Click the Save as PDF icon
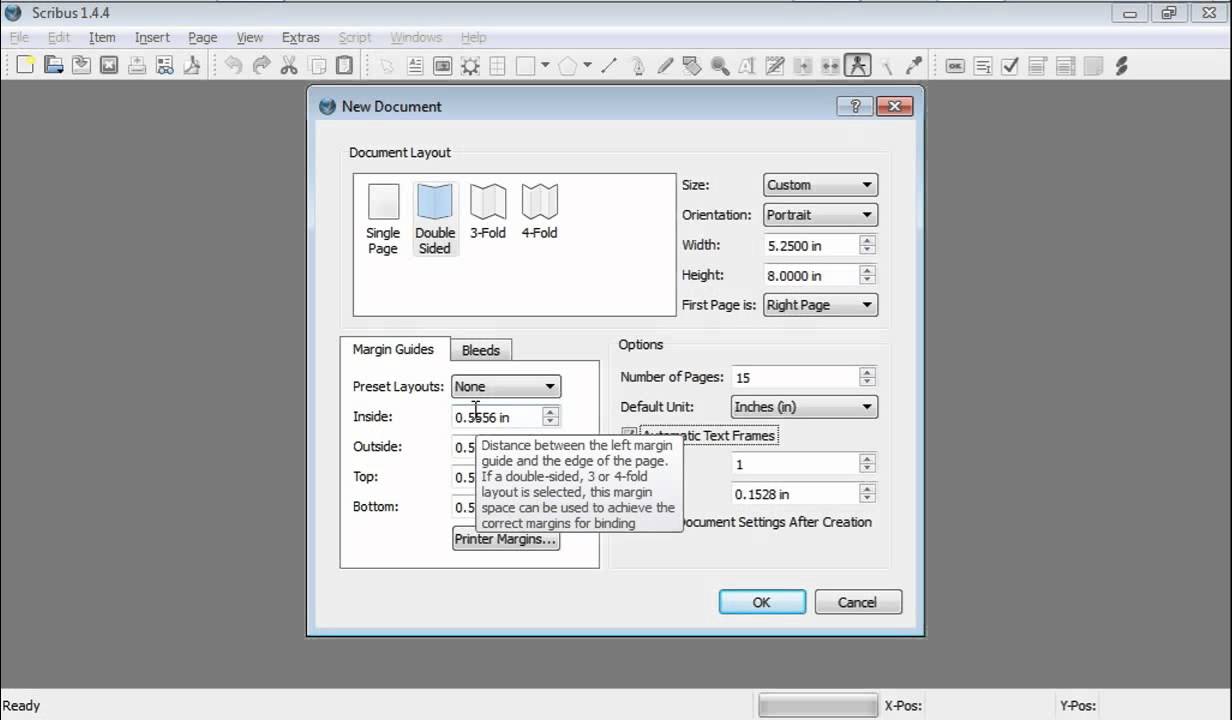The image size is (1232, 720). pyautogui.click(x=191, y=65)
